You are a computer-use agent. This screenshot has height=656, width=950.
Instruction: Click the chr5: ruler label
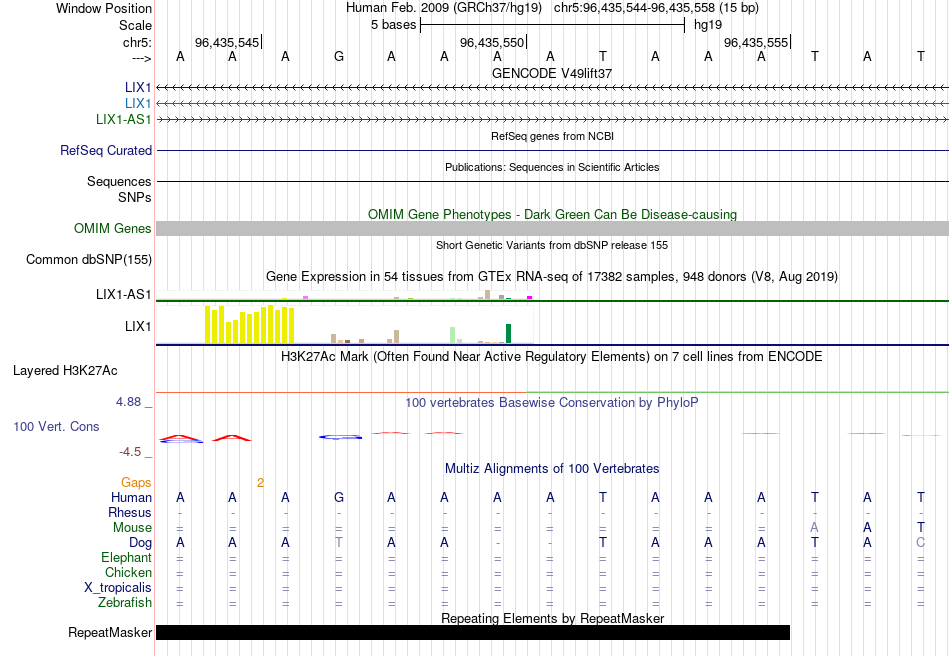(137, 42)
